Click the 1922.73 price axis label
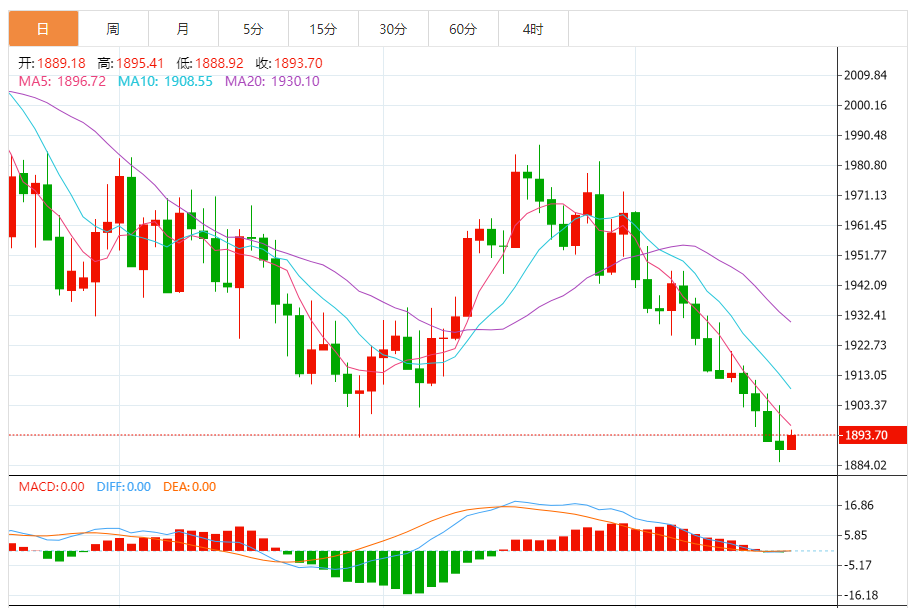Image resolution: width=916 pixels, height=608 pixels. pos(865,345)
